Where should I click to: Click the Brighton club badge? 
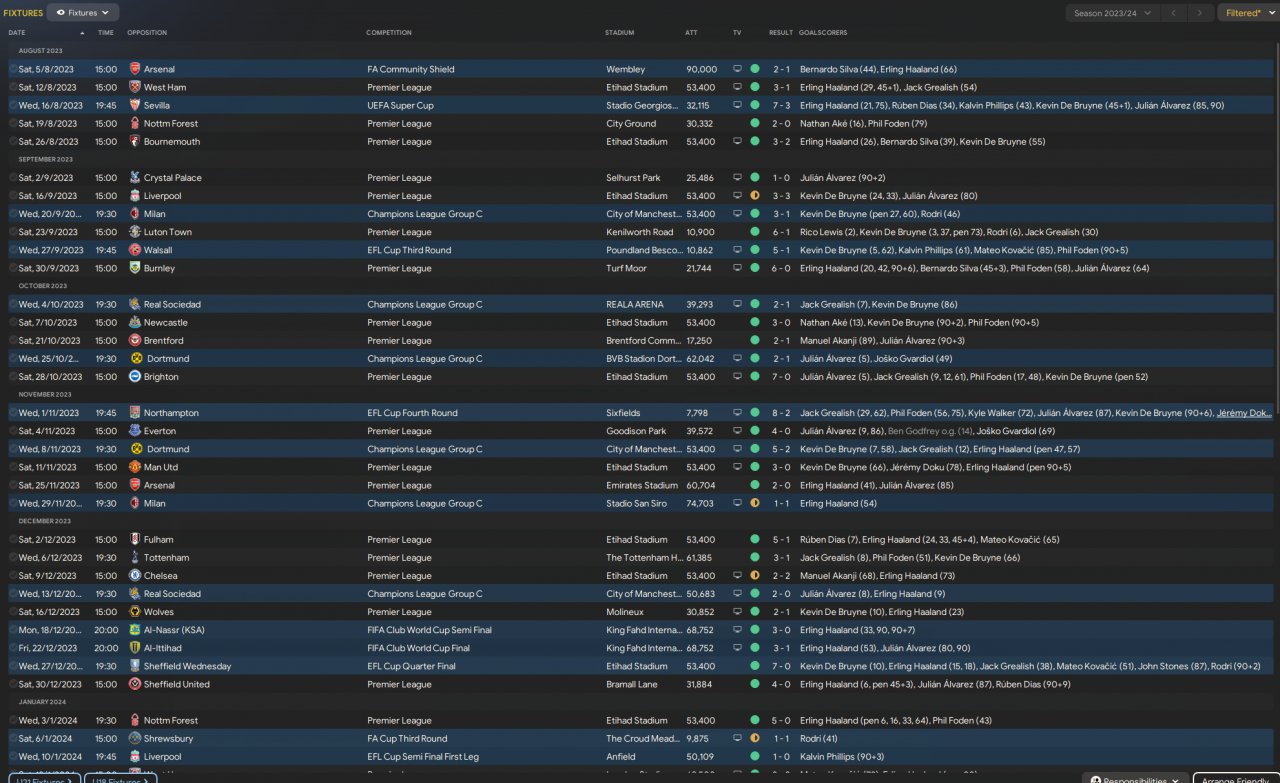coord(135,377)
